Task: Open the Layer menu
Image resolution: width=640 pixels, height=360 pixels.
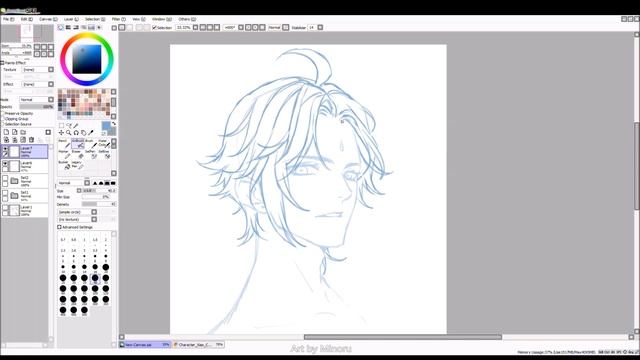Action: pos(71,19)
